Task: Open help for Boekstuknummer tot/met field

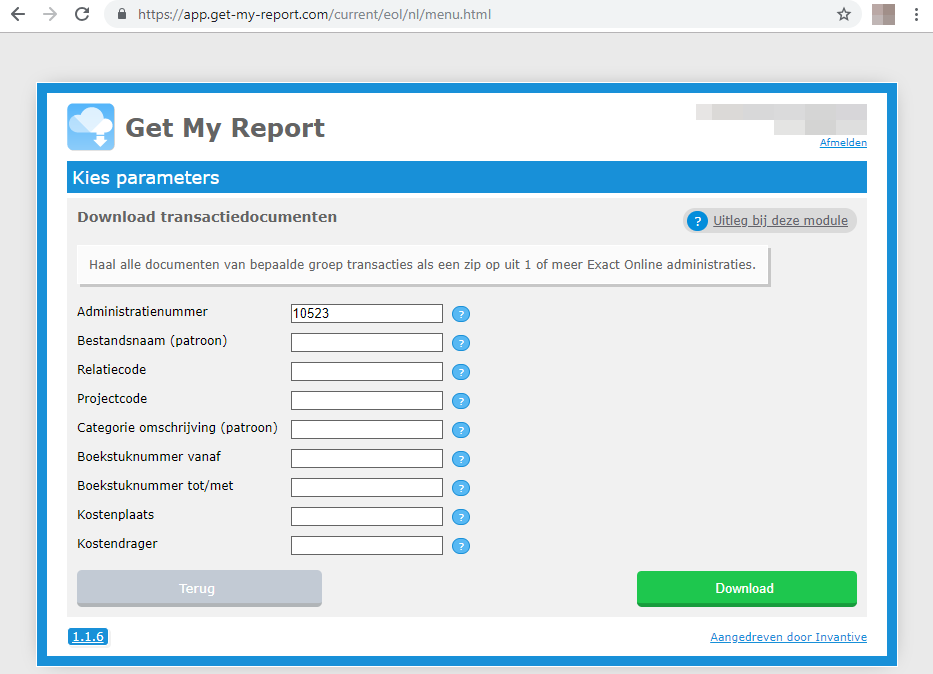Action: point(461,488)
